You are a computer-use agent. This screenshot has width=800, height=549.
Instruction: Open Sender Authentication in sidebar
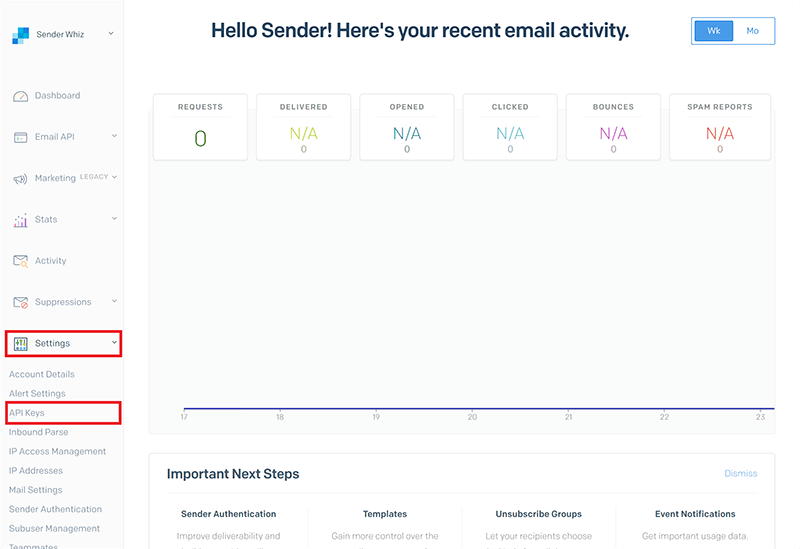(x=55, y=509)
